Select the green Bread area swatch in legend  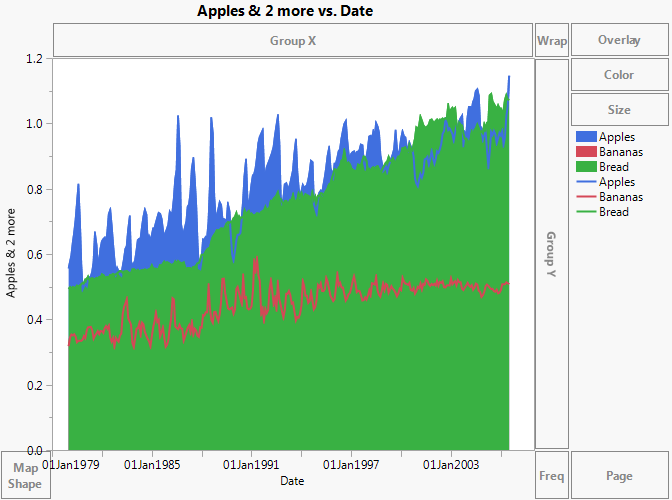(586, 167)
